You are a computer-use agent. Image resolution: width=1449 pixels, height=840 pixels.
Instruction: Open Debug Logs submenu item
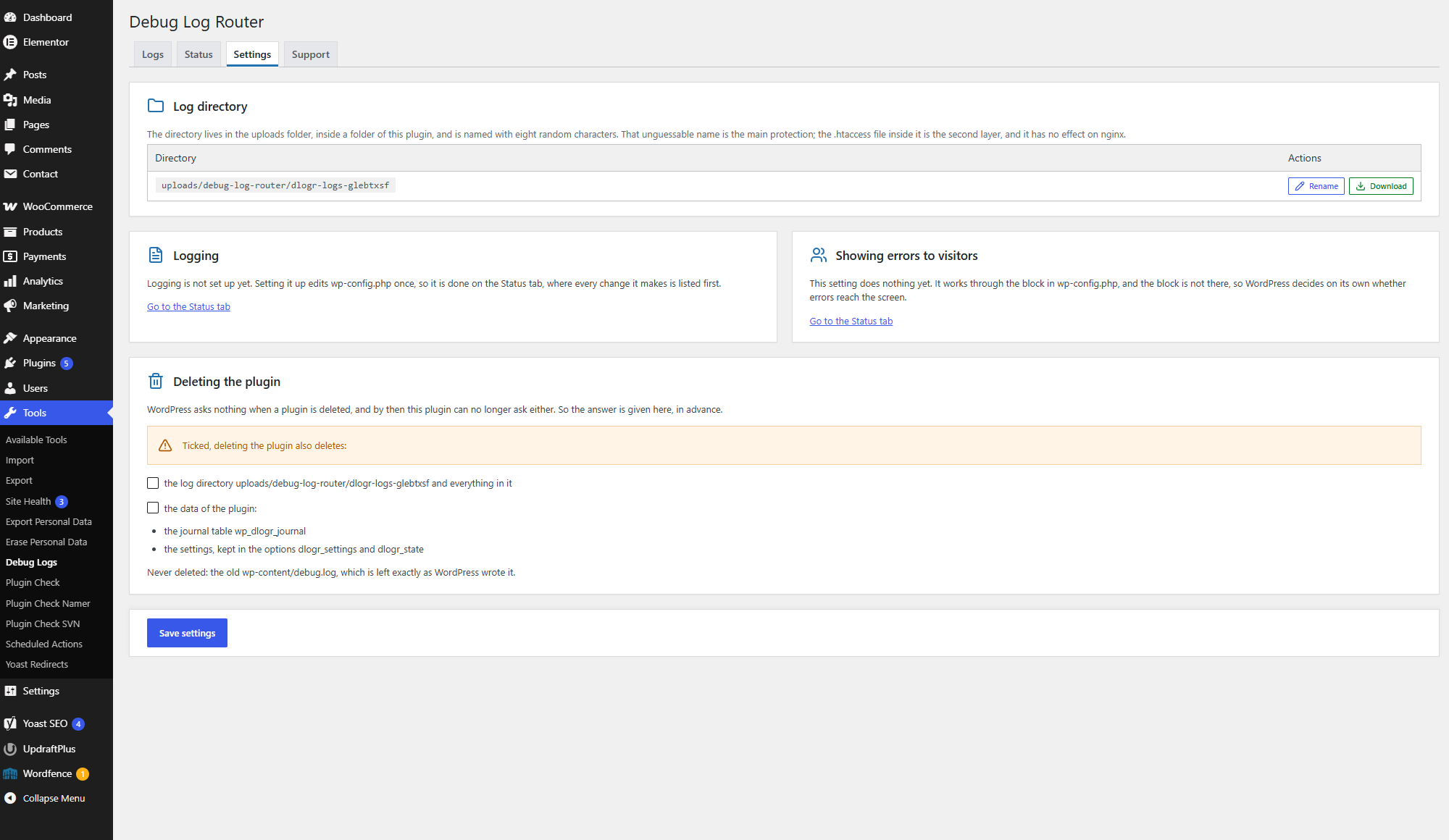pos(31,562)
